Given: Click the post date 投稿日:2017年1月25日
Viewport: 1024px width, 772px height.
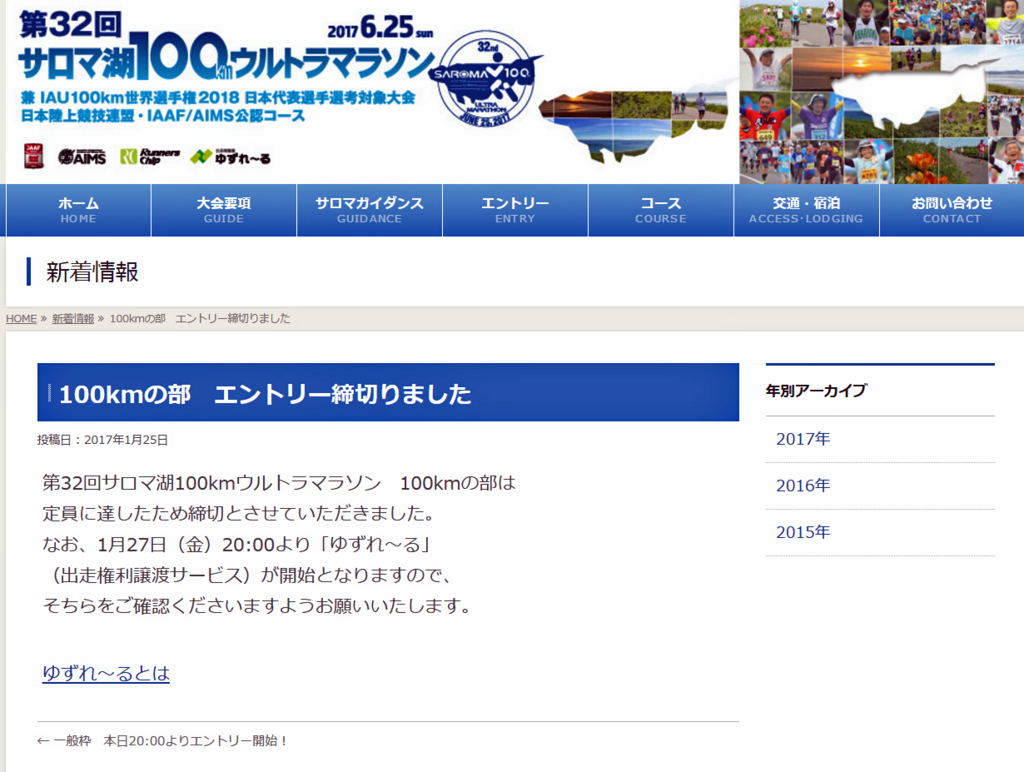Looking at the screenshot, I should coord(103,440).
